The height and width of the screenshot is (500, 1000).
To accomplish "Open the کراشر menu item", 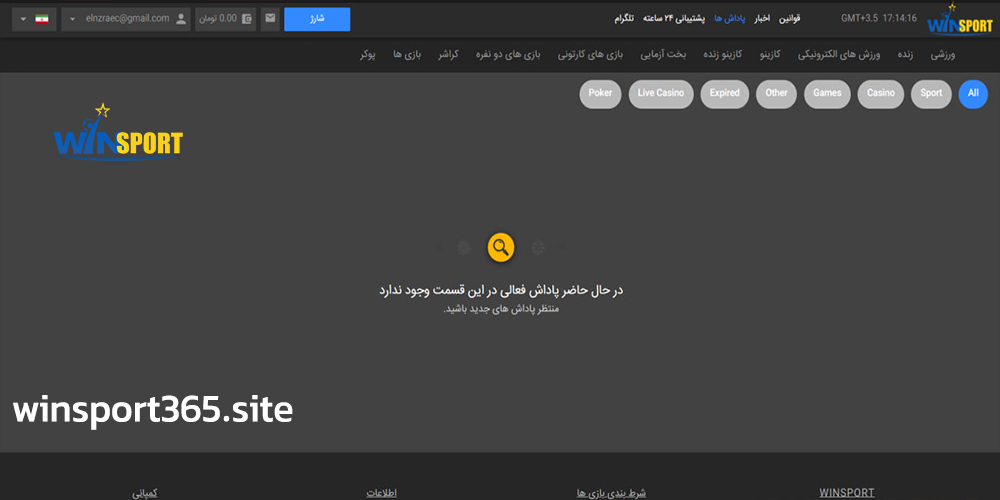I will pos(448,55).
